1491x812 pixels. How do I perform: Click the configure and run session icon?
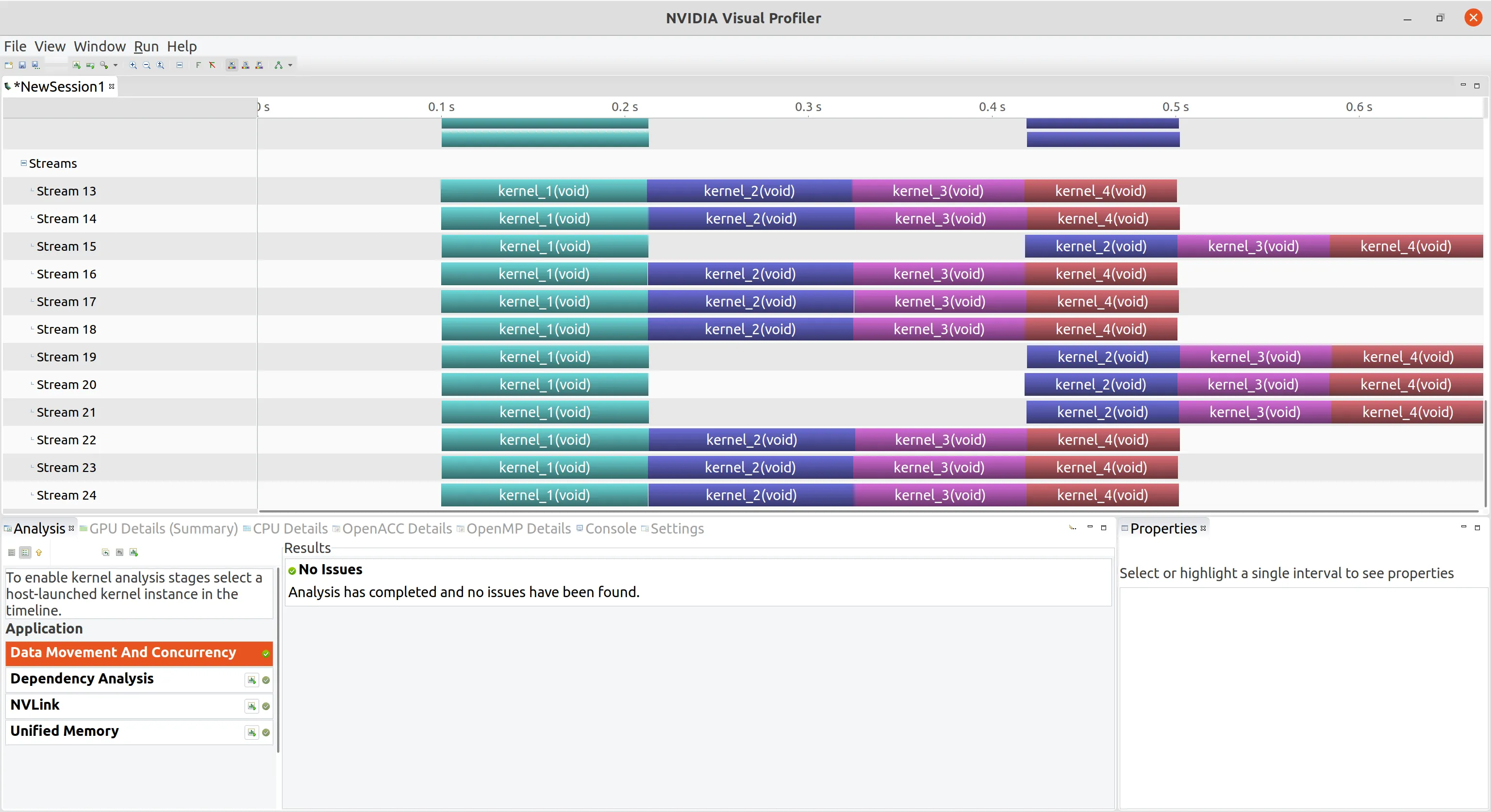click(x=90, y=65)
